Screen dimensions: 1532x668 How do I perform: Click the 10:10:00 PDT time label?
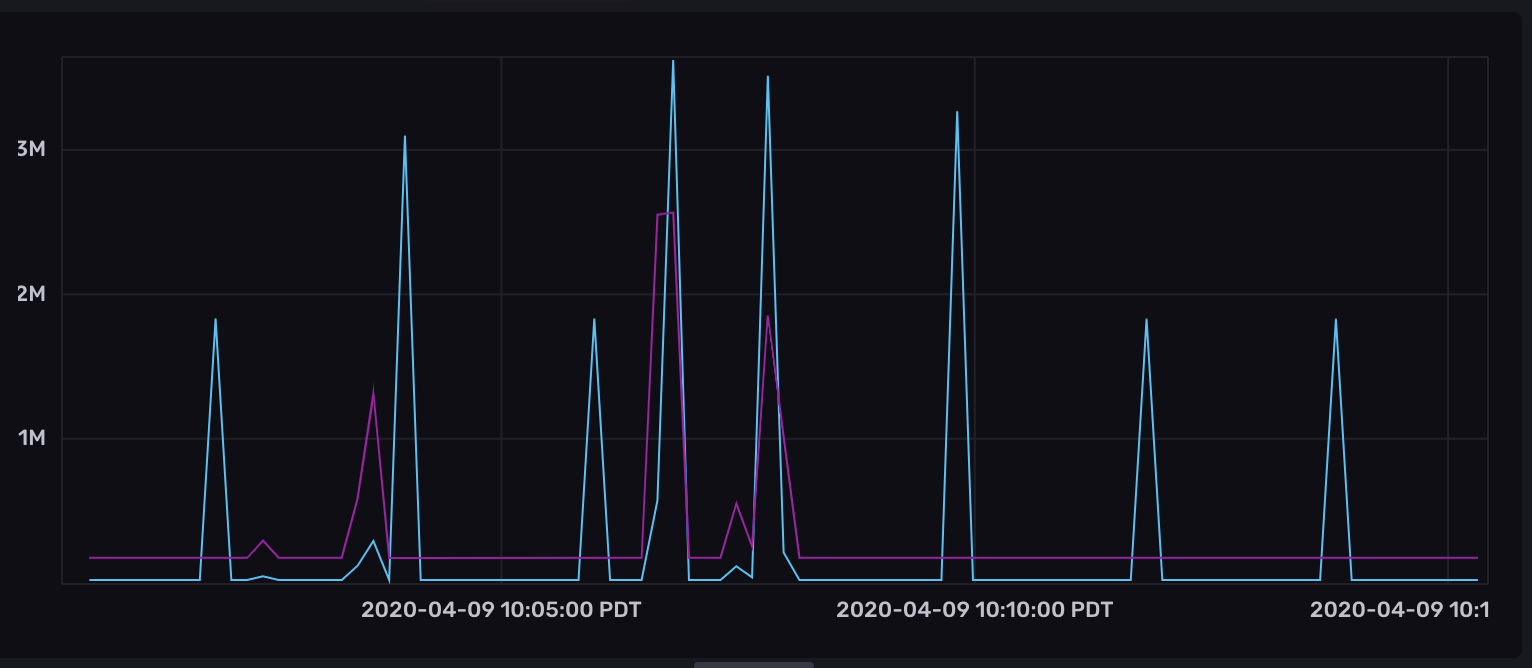click(974, 610)
